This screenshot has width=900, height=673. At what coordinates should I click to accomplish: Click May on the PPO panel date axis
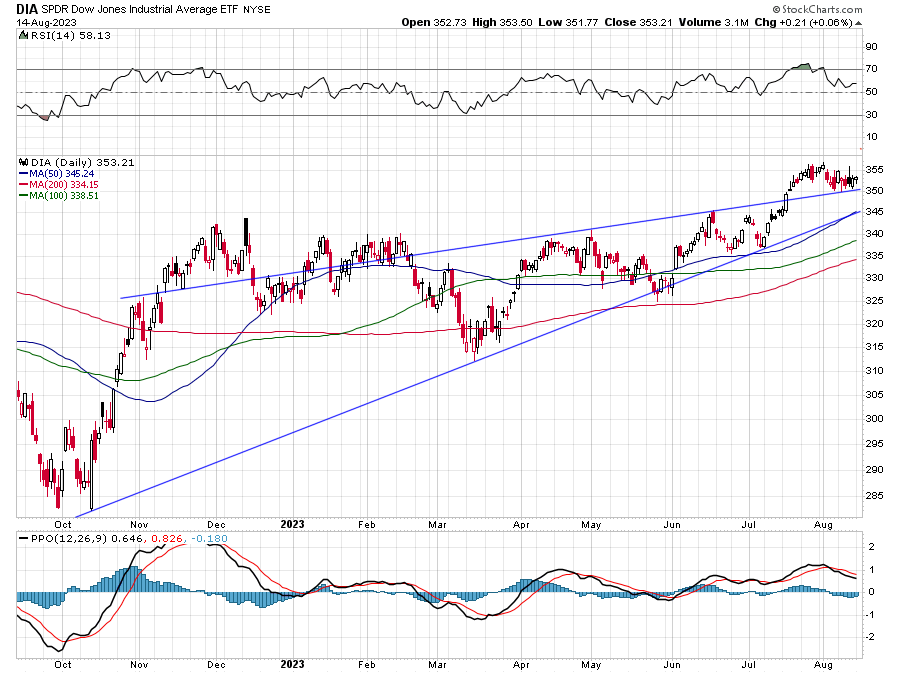591,664
